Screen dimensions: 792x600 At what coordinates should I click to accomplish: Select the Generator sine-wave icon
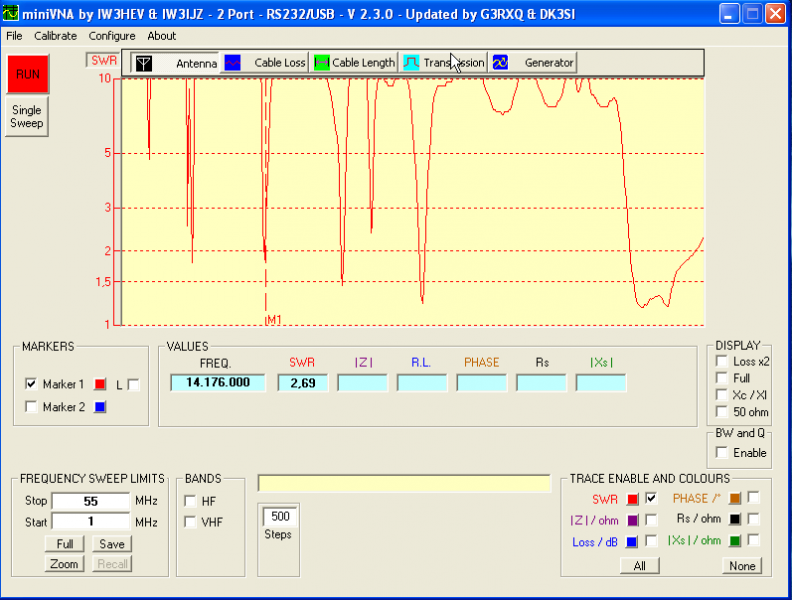tap(500, 63)
